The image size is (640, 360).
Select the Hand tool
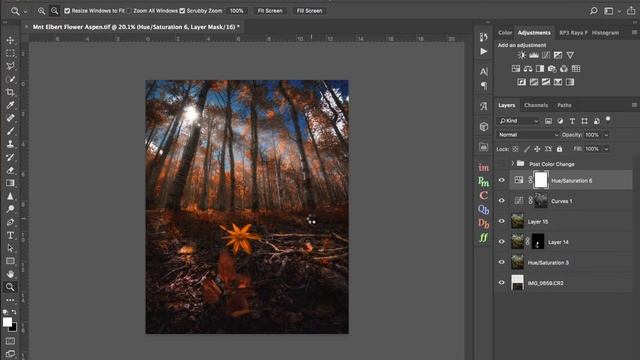[x=10, y=274]
